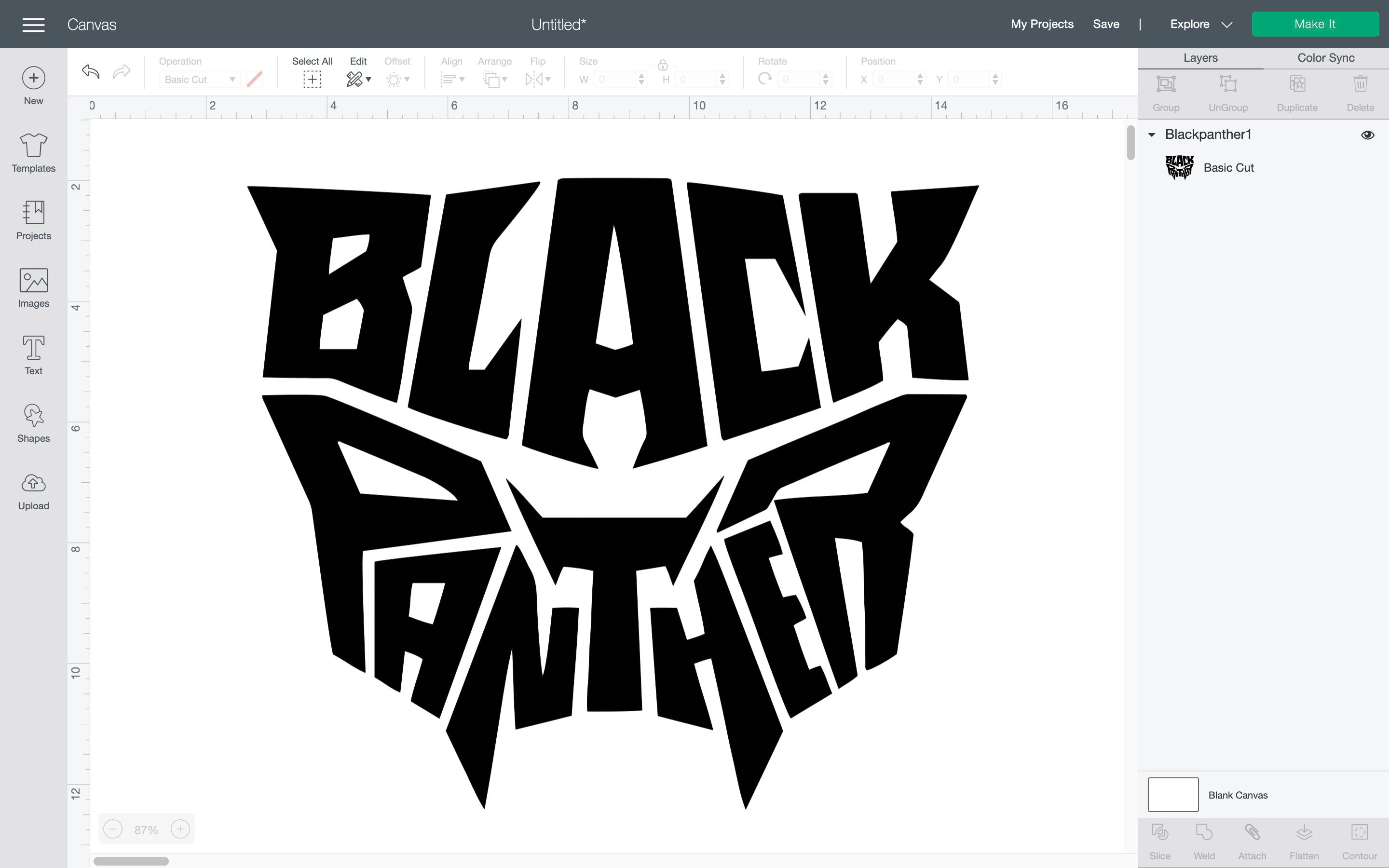Click the 87% zoom level
Viewport: 1389px width, 868px height.
click(x=146, y=830)
